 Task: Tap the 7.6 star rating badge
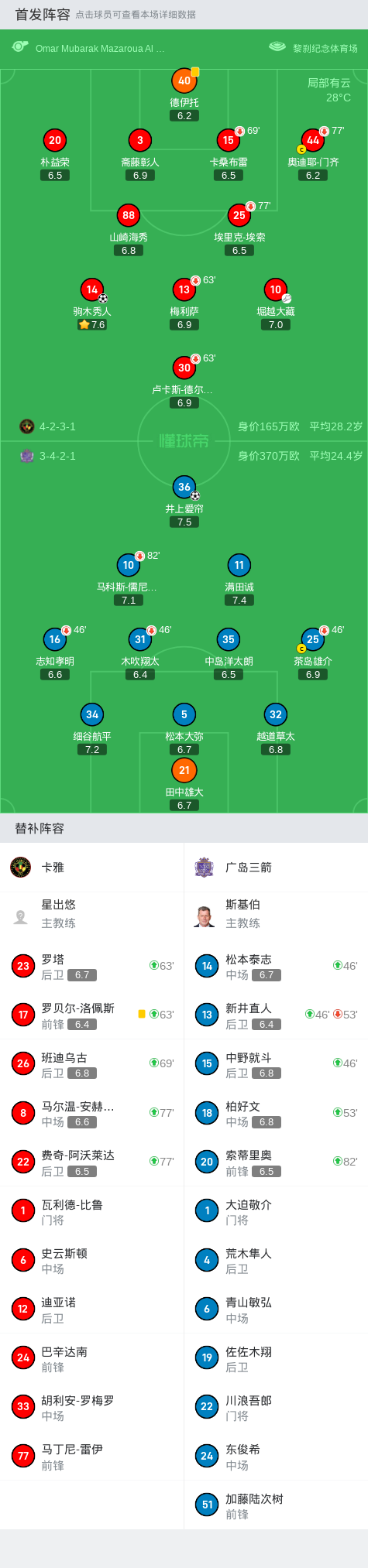[x=92, y=325]
